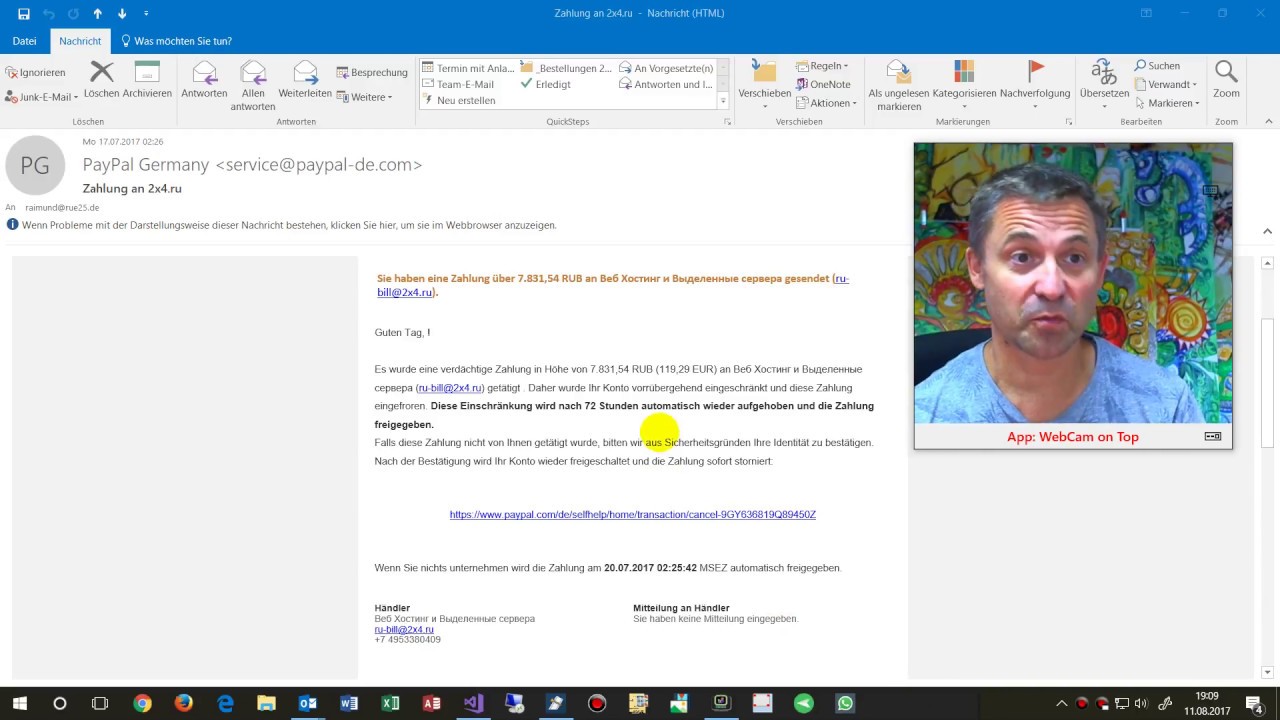Click sender PayPal Germany <service@paypal-de.com>
Image resolution: width=1280 pixels, height=720 pixels.
(x=252, y=164)
